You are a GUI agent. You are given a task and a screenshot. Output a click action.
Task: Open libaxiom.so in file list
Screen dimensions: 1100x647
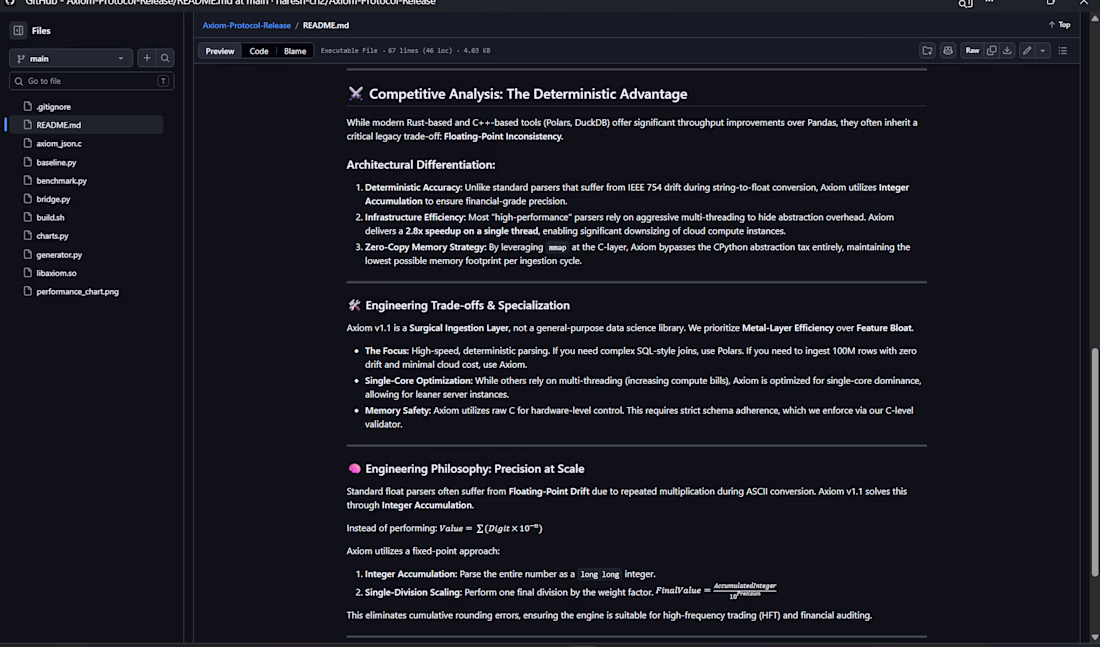(x=56, y=273)
